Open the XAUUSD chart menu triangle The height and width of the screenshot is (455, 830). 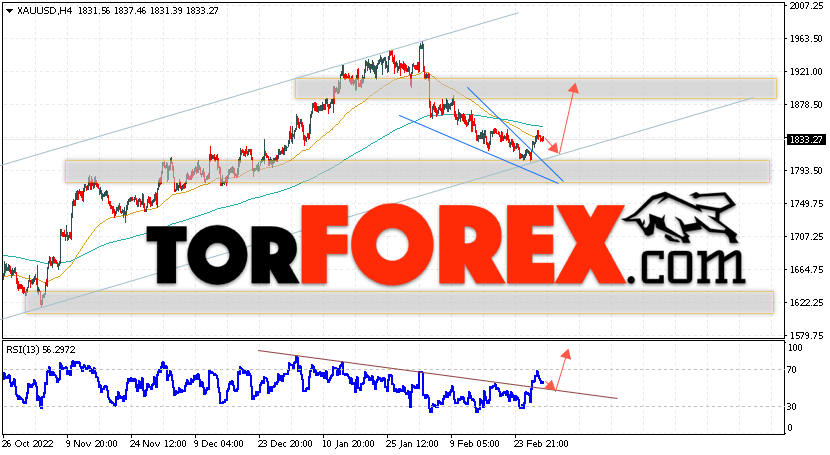pos(9,11)
